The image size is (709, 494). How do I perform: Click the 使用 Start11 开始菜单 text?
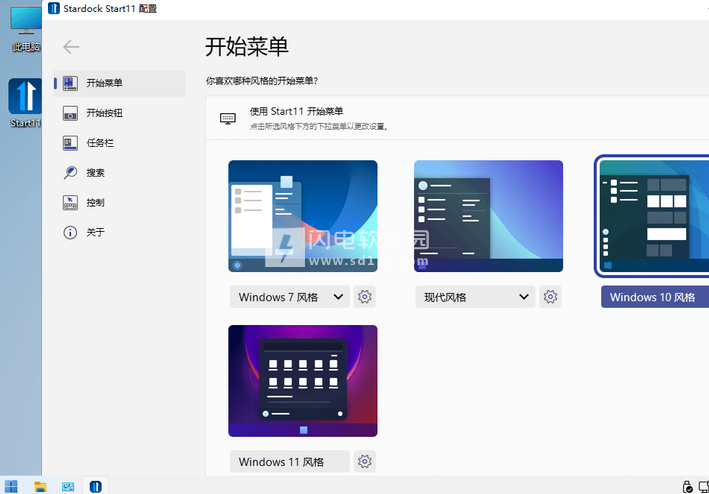[297, 111]
